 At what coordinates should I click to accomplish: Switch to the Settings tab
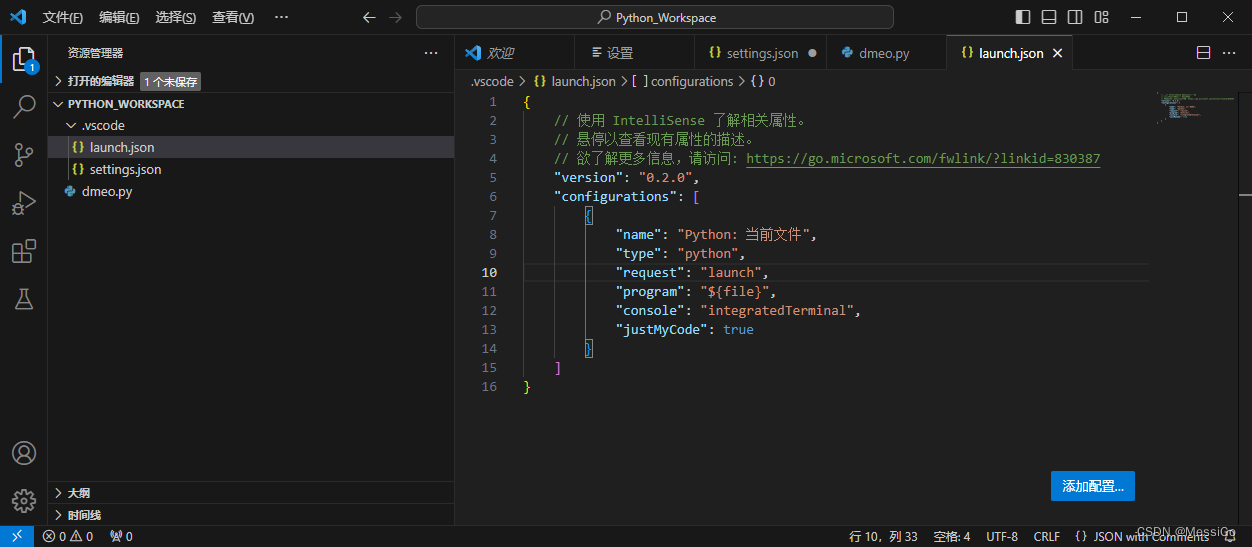634,53
